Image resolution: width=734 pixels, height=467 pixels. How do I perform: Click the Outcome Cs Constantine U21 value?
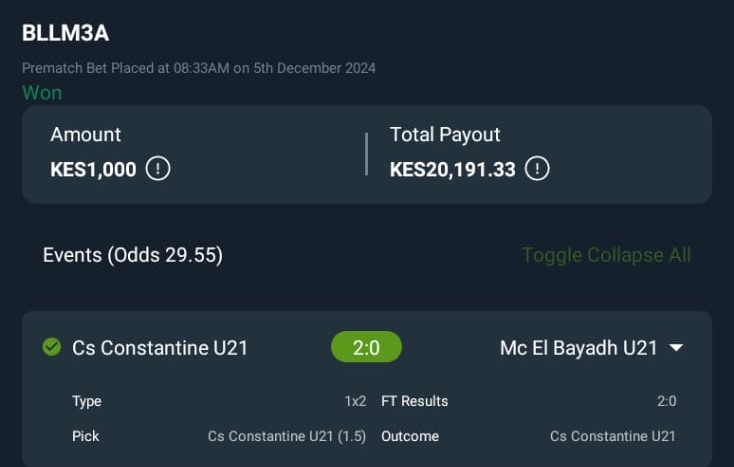[x=613, y=436]
